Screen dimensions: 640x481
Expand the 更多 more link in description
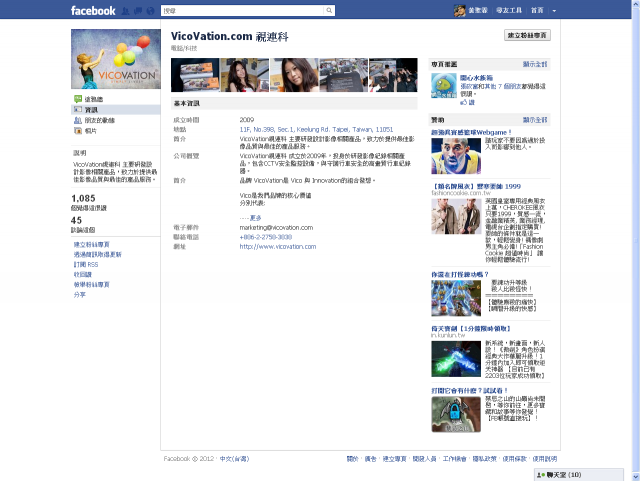(x=256, y=218)
